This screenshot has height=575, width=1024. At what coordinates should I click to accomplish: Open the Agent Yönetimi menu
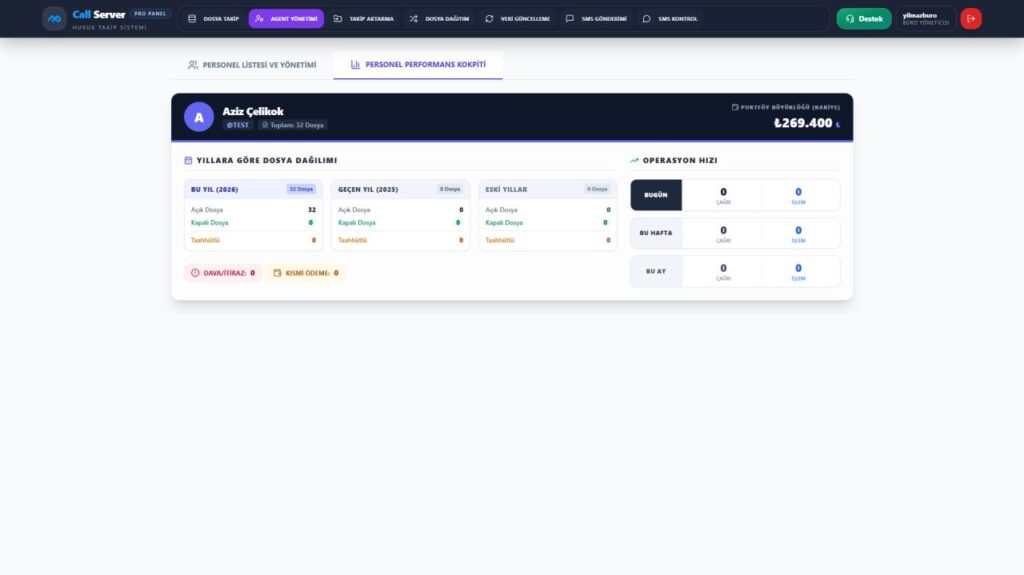click(286, 19)
